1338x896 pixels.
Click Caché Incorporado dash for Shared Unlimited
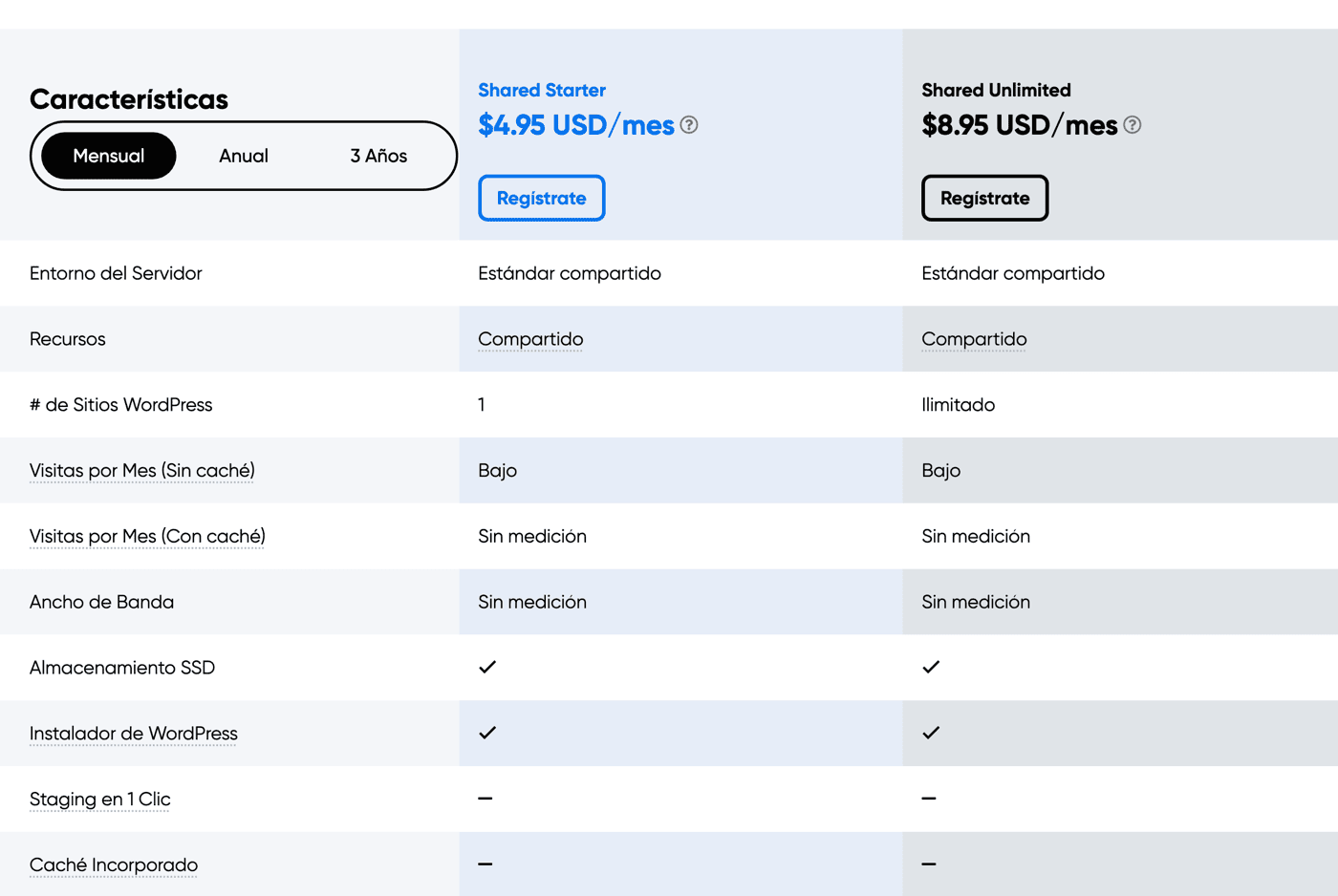(x=929, y=864)
